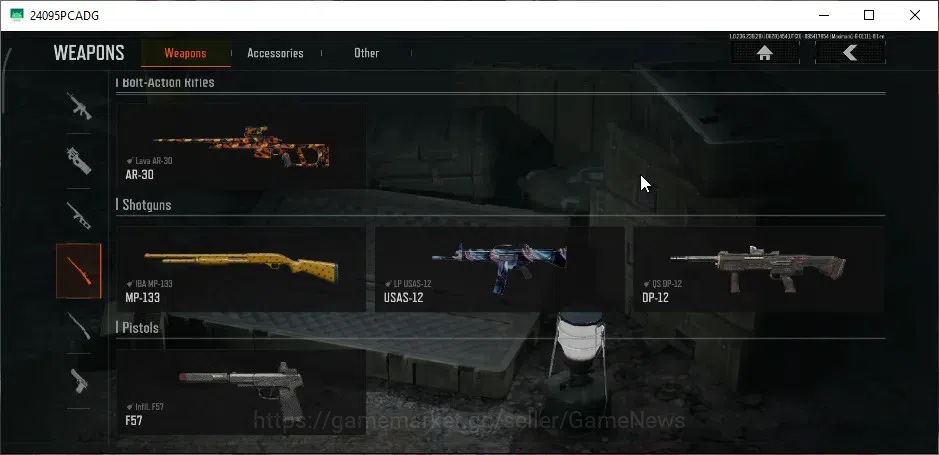Select the bolt-action rifle sidebar icon

tap(78, 326)
